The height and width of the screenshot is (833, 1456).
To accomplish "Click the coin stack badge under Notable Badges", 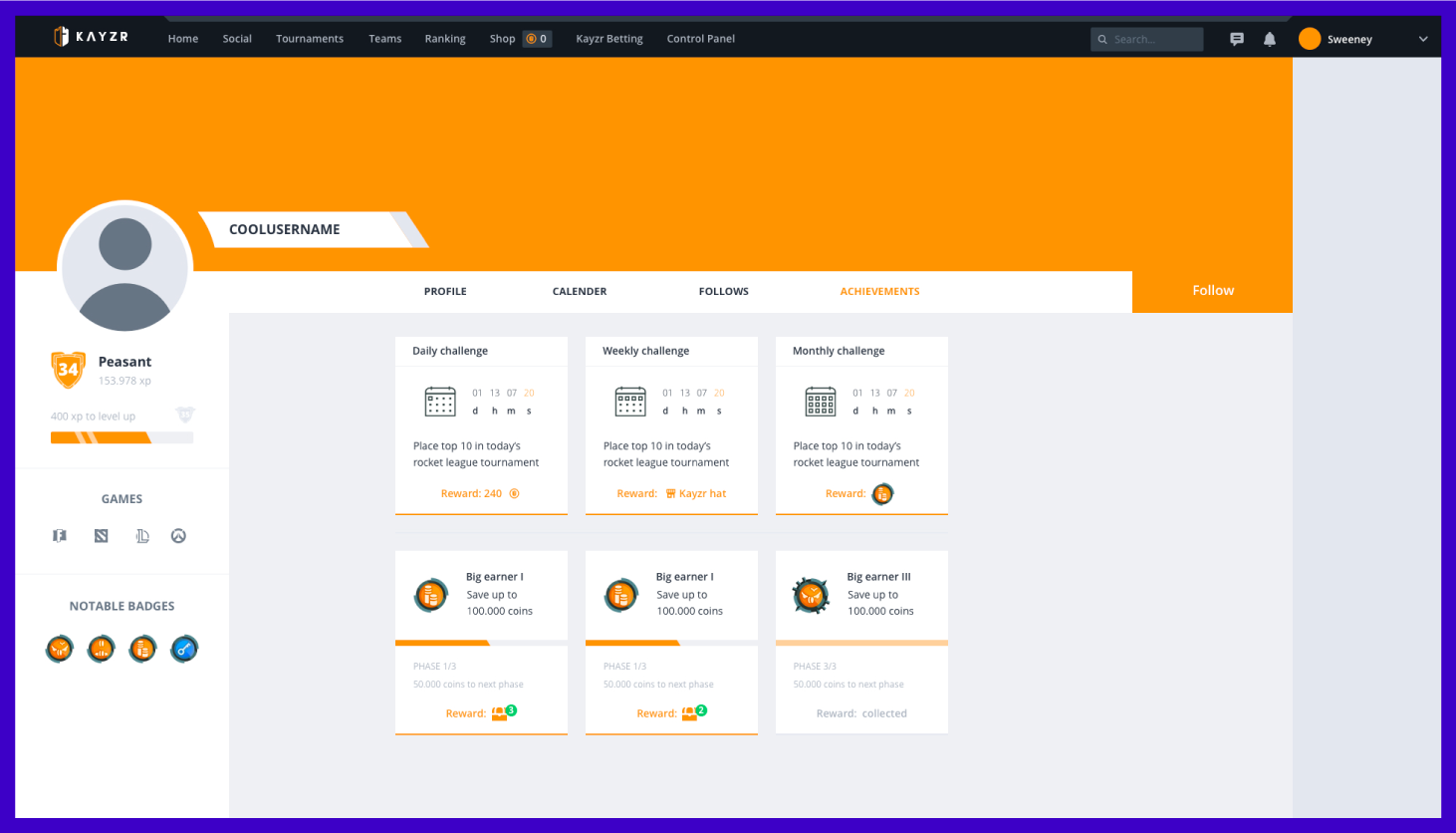I will [142, 649].
